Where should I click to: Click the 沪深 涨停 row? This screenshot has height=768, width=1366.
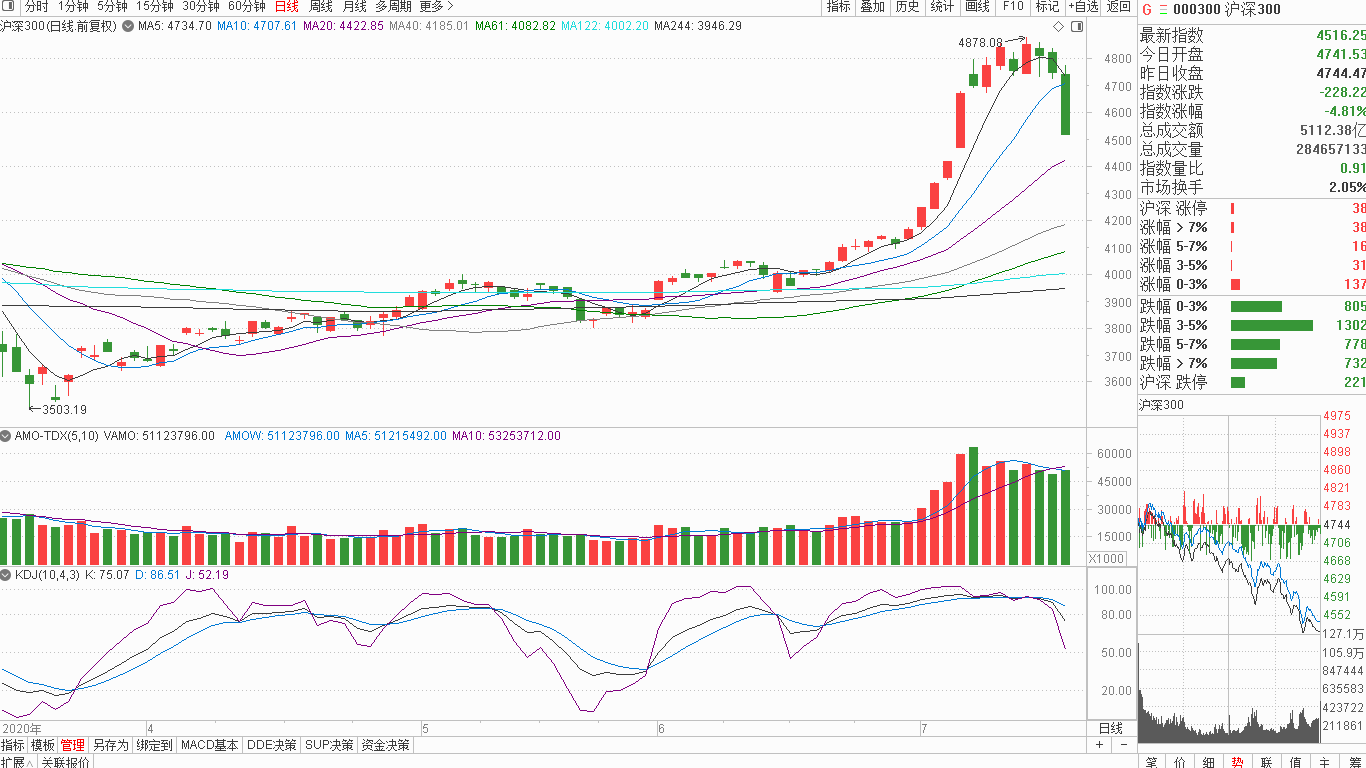point(1252,208)
